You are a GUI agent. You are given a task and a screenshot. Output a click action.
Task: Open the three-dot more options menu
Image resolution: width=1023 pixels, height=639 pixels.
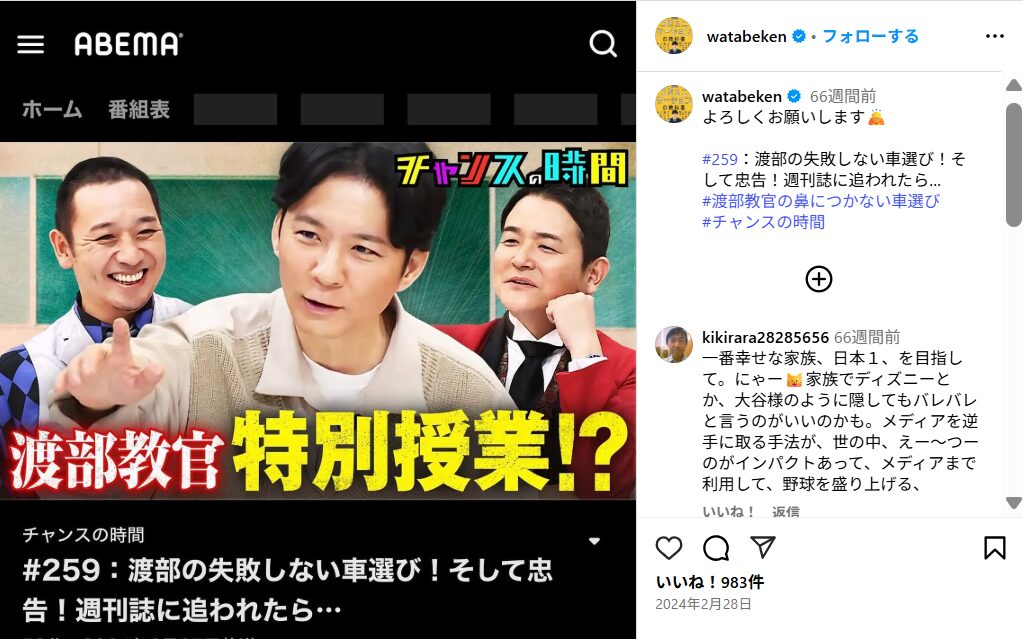coord(994,36)
